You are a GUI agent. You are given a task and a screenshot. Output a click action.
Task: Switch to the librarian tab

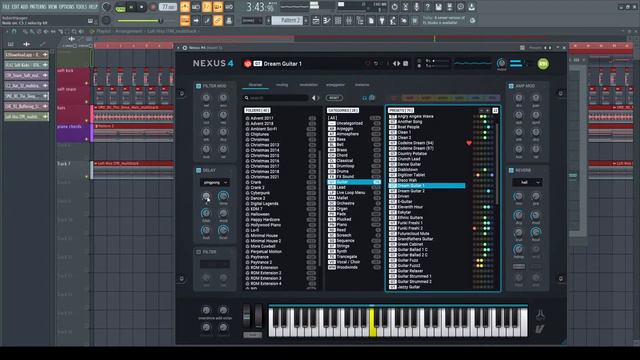256,85
